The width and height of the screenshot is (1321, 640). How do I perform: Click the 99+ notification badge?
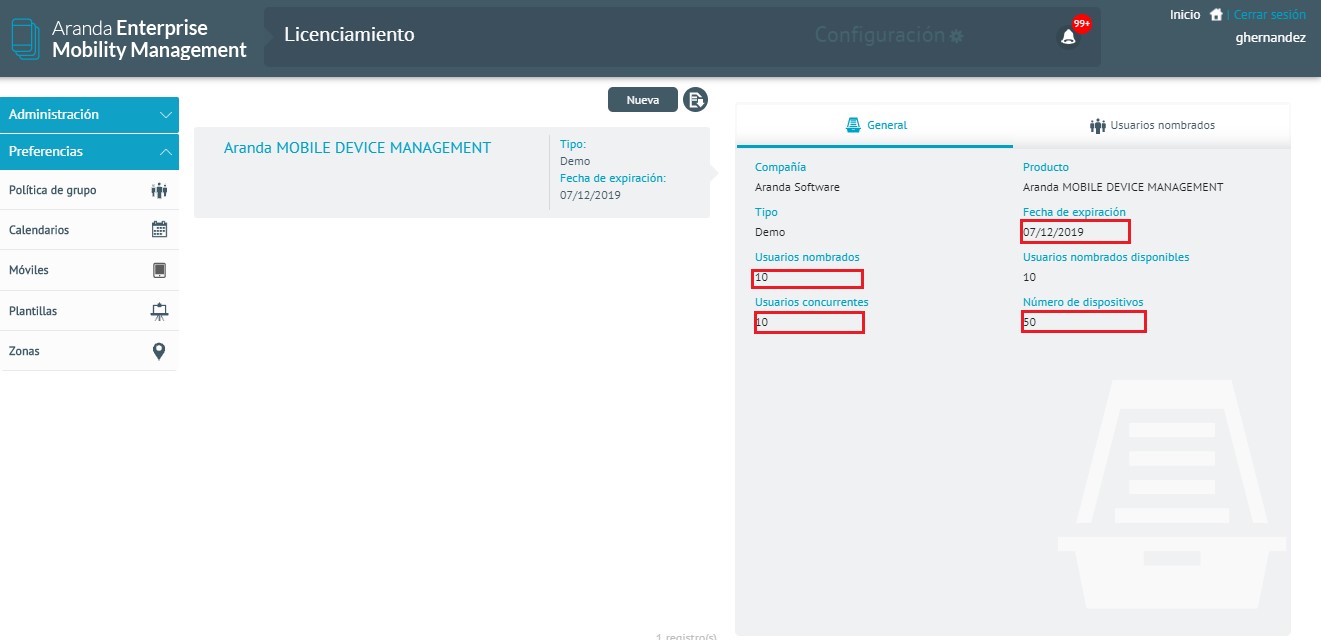tap(1081, 24)
